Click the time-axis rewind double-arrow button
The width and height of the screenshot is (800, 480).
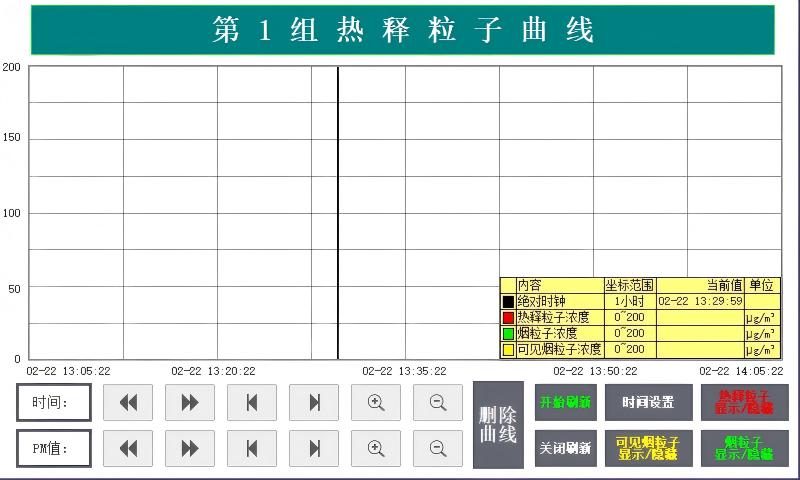pos(128,402)
